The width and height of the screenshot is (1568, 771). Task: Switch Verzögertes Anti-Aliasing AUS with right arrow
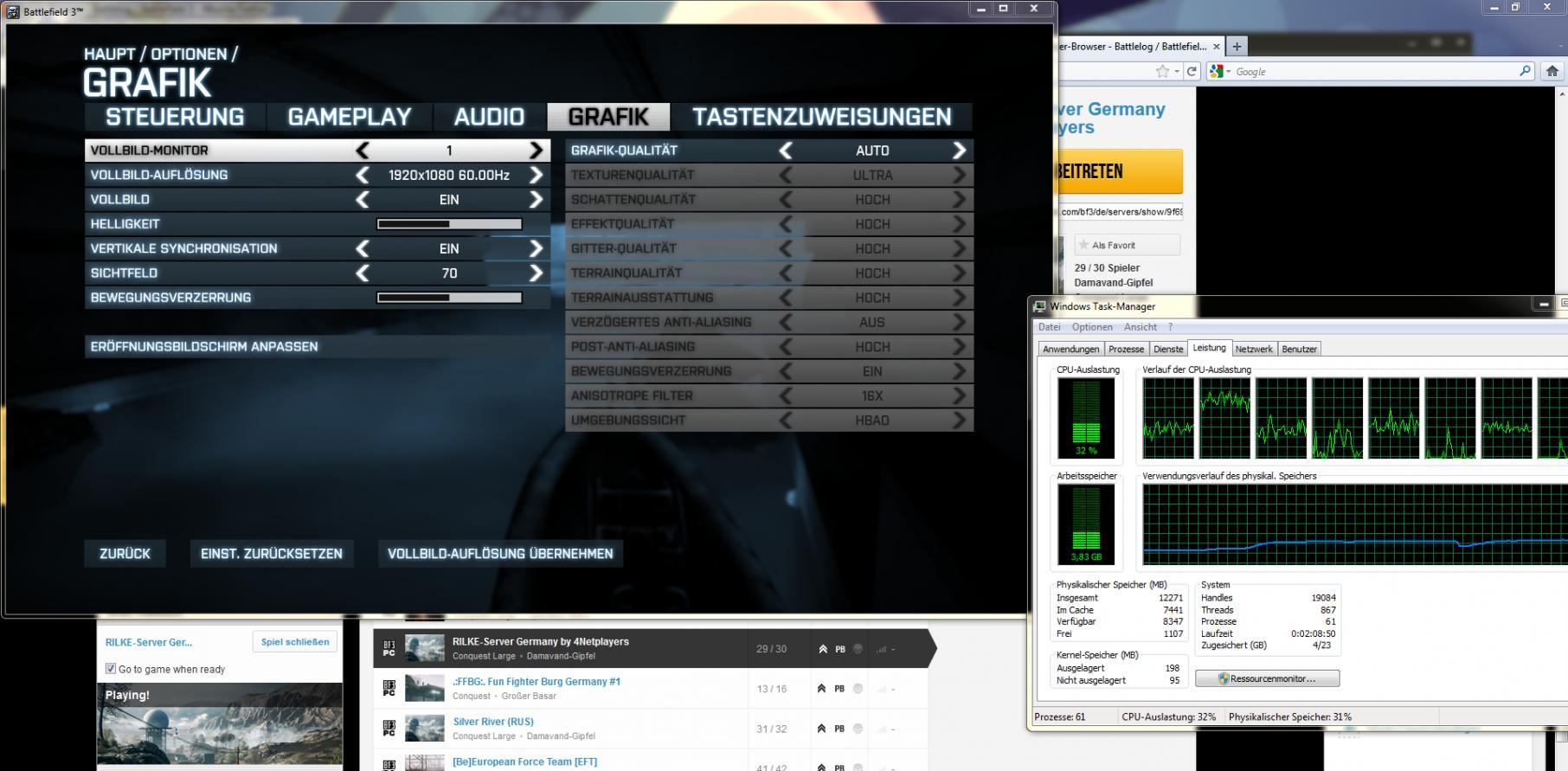(958, 322)
